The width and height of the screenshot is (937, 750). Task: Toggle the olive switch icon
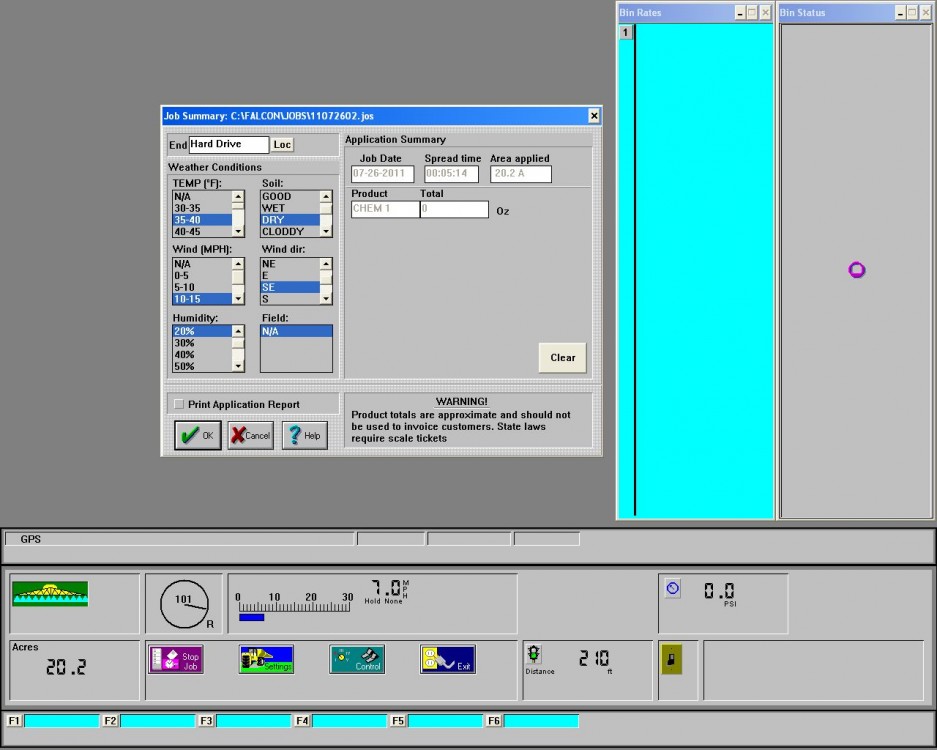pyautogui.click(x=671, y=659)
